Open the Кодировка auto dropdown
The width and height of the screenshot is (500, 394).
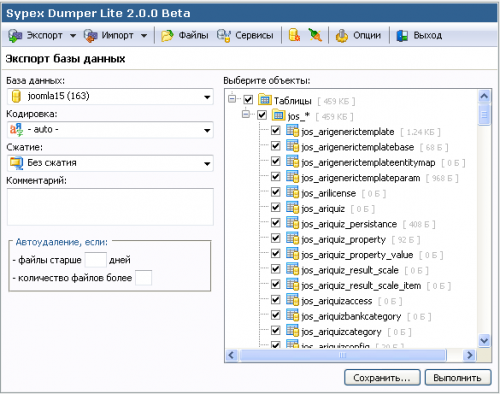click(110, 130)
